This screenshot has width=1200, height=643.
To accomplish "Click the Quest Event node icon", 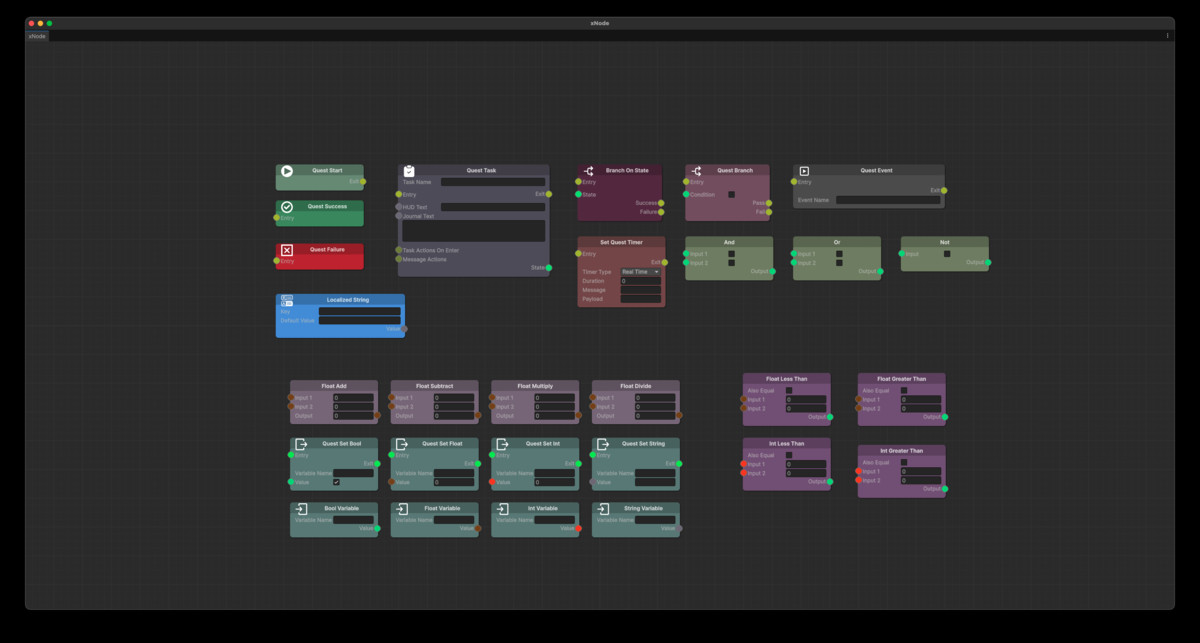I will pos(804,171).
